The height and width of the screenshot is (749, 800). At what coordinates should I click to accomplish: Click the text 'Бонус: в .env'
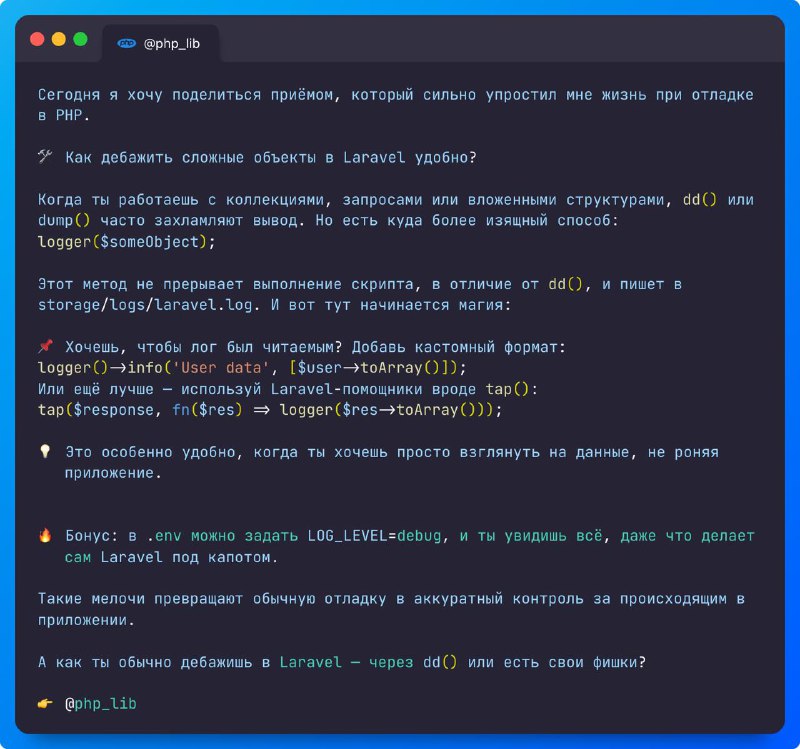pos(123,536)
